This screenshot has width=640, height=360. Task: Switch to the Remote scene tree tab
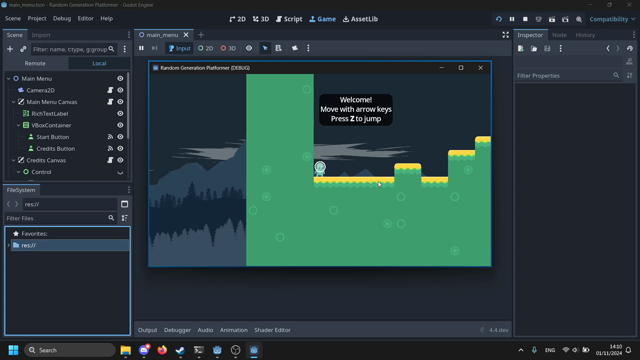(35, 63)
